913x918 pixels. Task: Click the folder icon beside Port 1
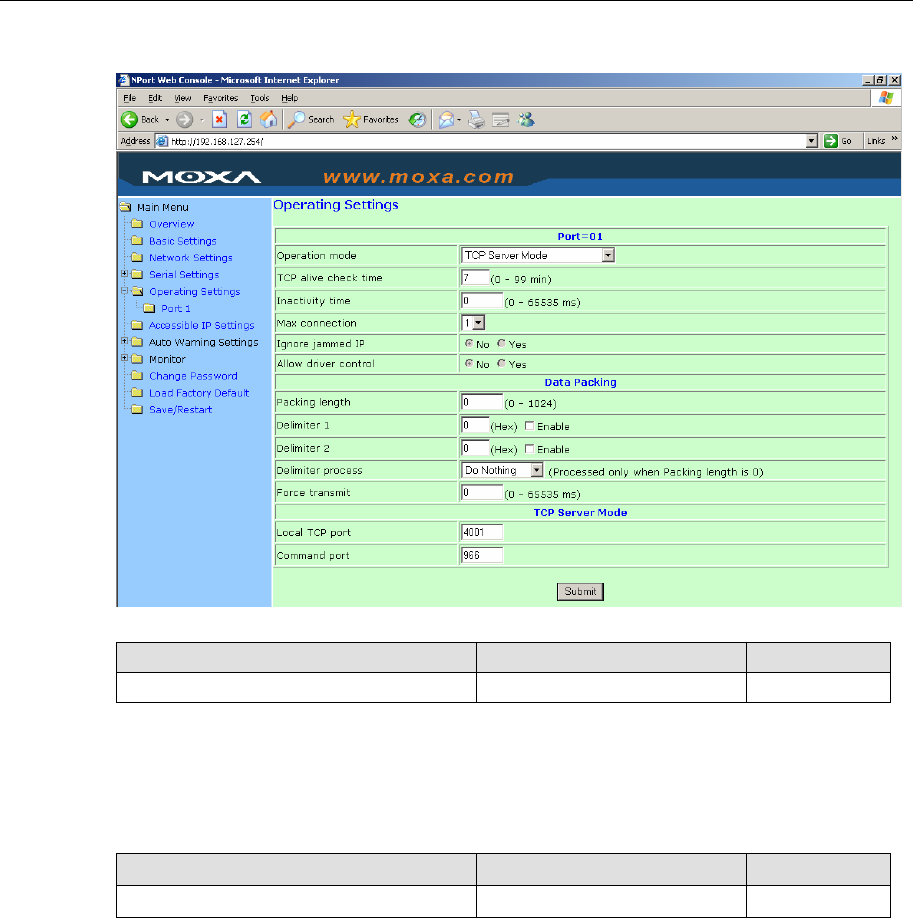point(149,308)
